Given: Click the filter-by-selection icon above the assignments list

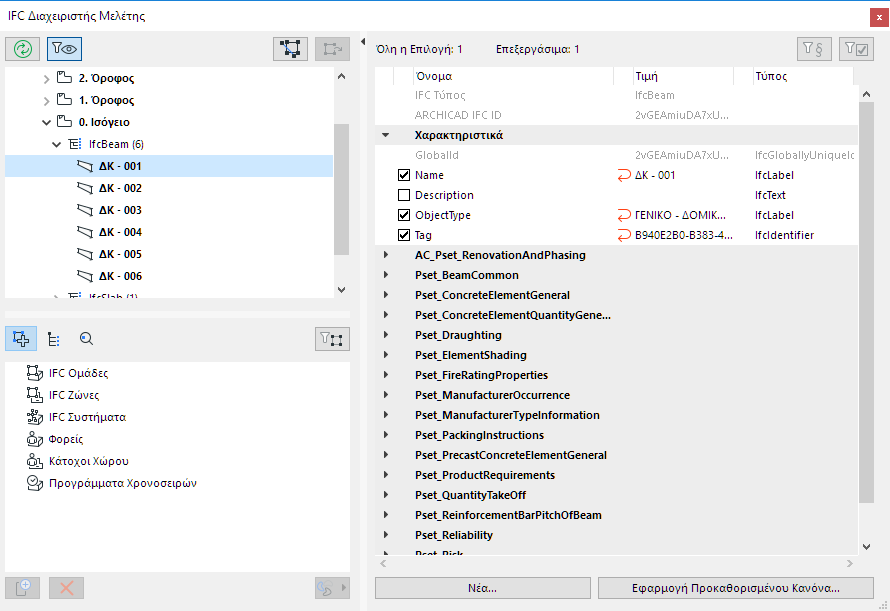Looking at the screenshot, I should coord(331,339).
